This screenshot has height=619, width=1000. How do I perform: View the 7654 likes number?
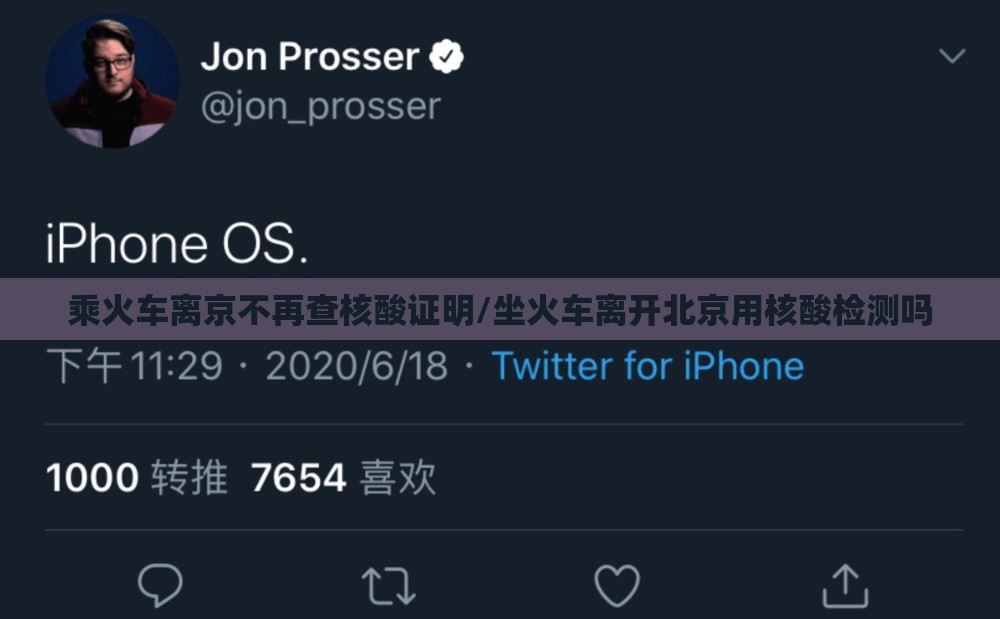click(298, 477)
